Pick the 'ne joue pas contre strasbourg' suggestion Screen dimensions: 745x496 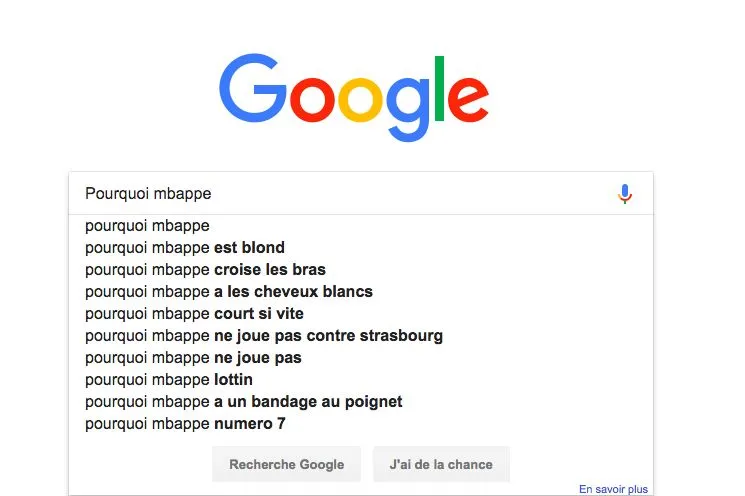pos(263,336)
